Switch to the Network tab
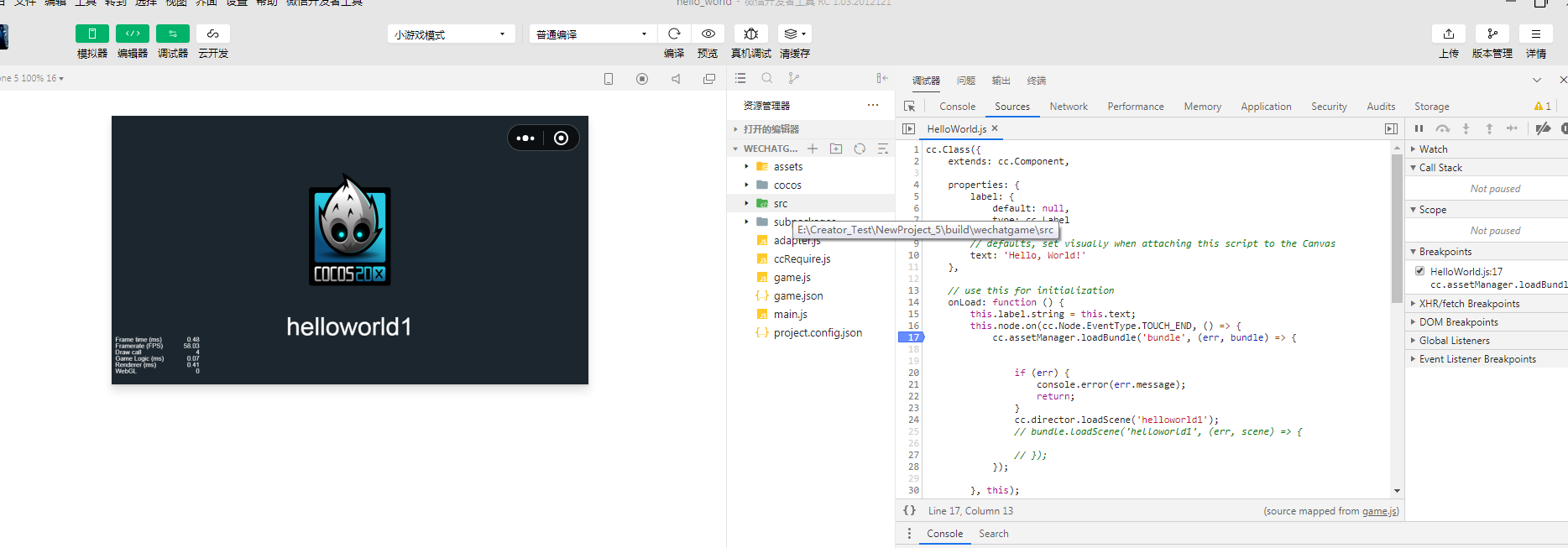Viewport: 1568px width, 548px height. pos(1068,107)
